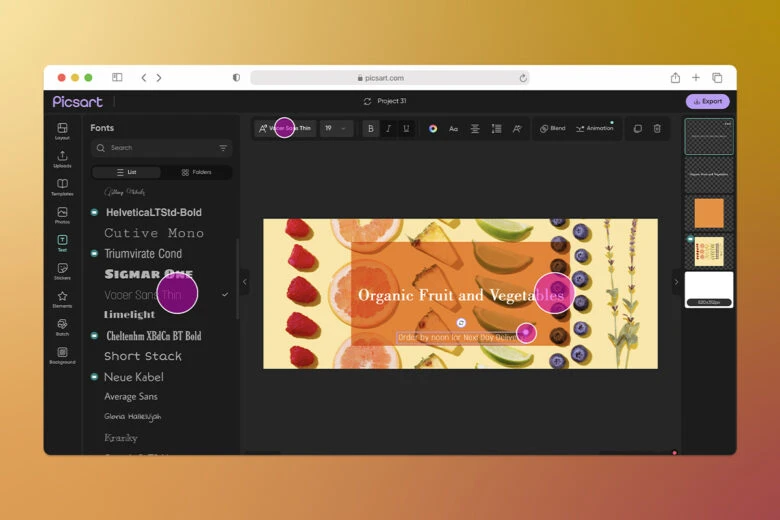
Task: Toggle italic formatting
Action: (389, 128)
